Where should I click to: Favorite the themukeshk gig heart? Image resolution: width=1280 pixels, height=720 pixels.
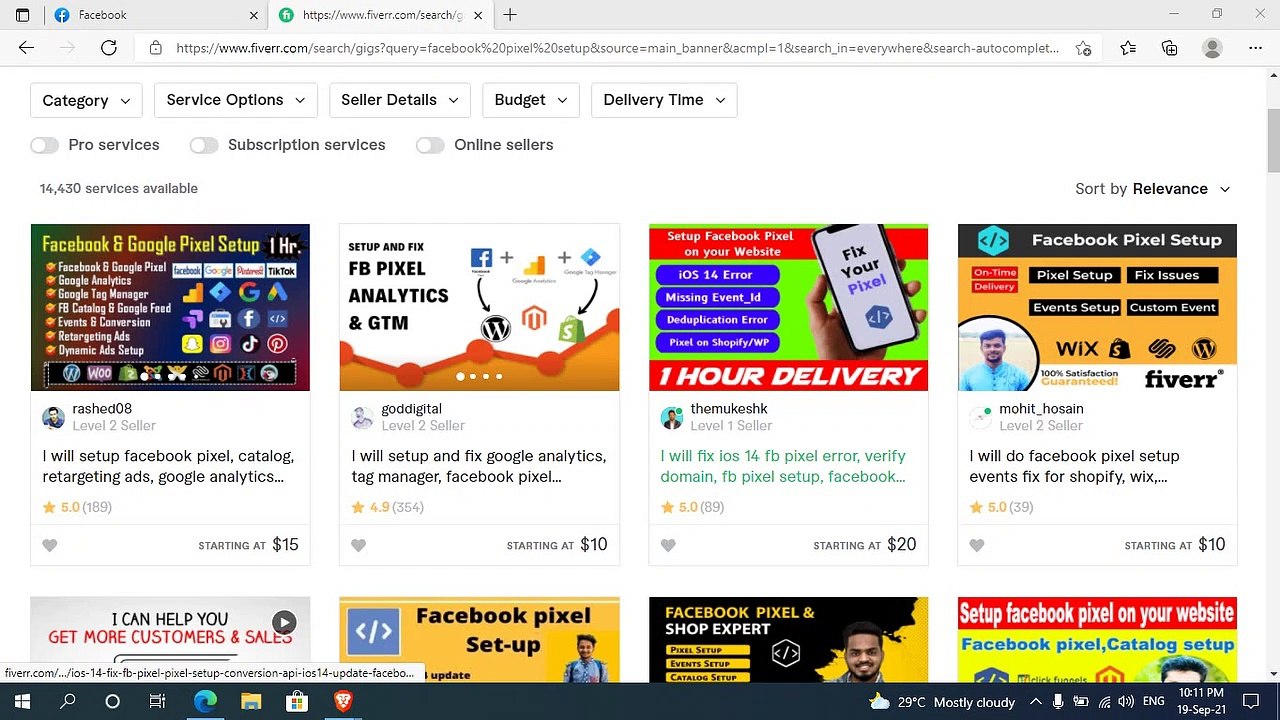tap(668, 545)
